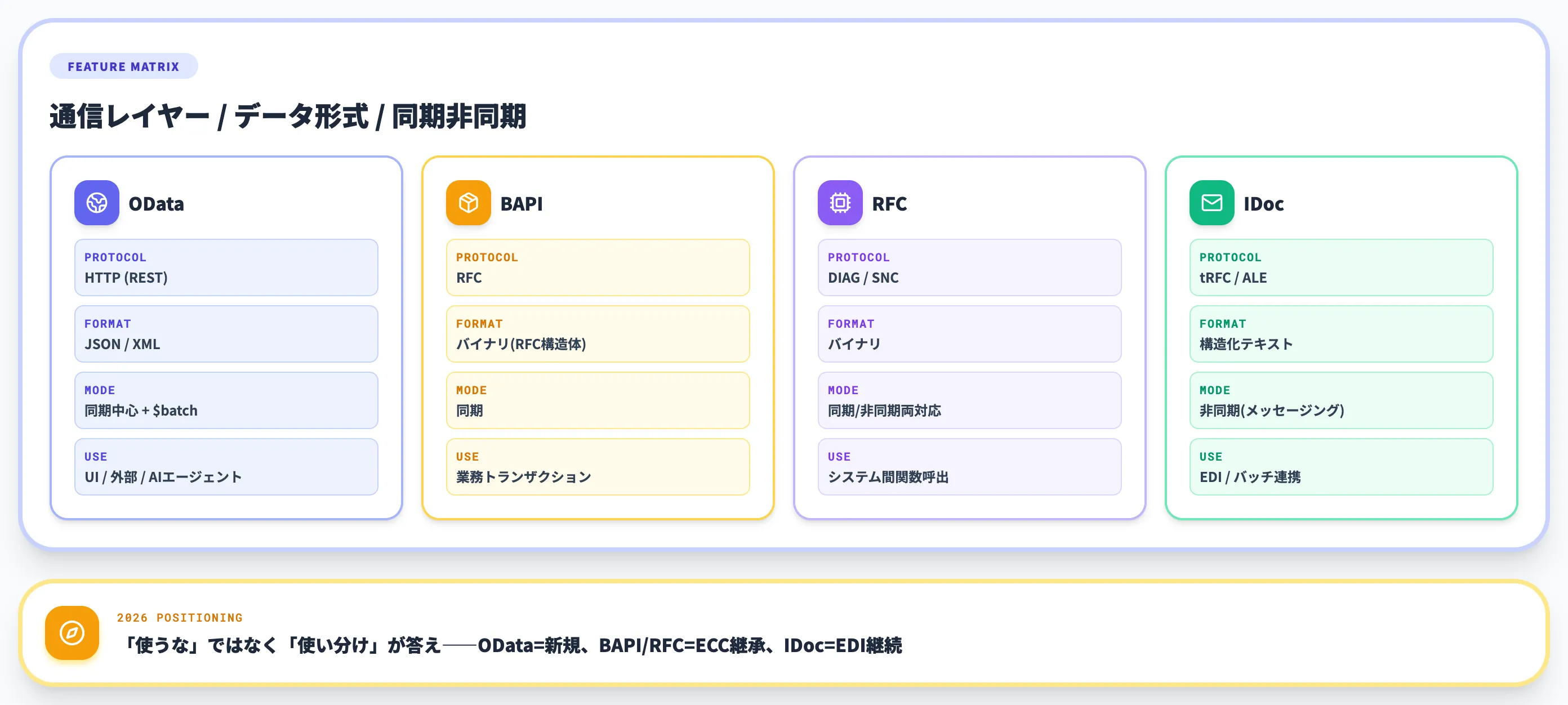Image resolution: width=1568 pixels, height=705 pixels.
Task: Click the heading 通信レイヤー / データ形式 / 同期非同期
Action: tap(288, 115)
